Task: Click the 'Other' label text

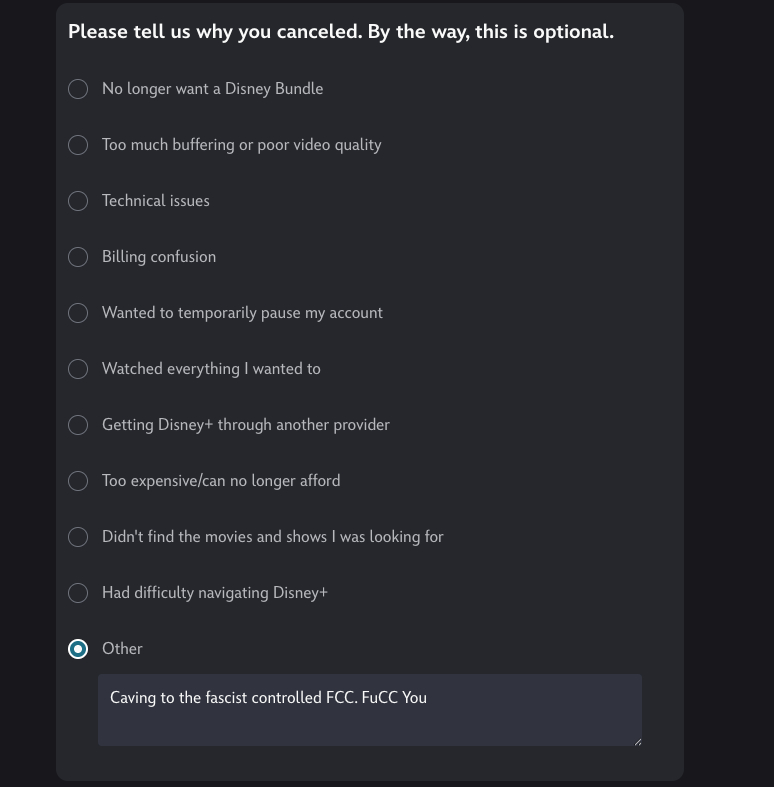Action: 122,649
